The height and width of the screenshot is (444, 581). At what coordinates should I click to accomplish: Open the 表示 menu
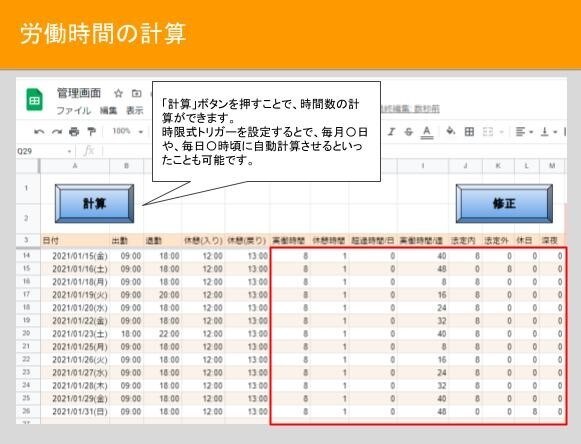pos(135,110)
